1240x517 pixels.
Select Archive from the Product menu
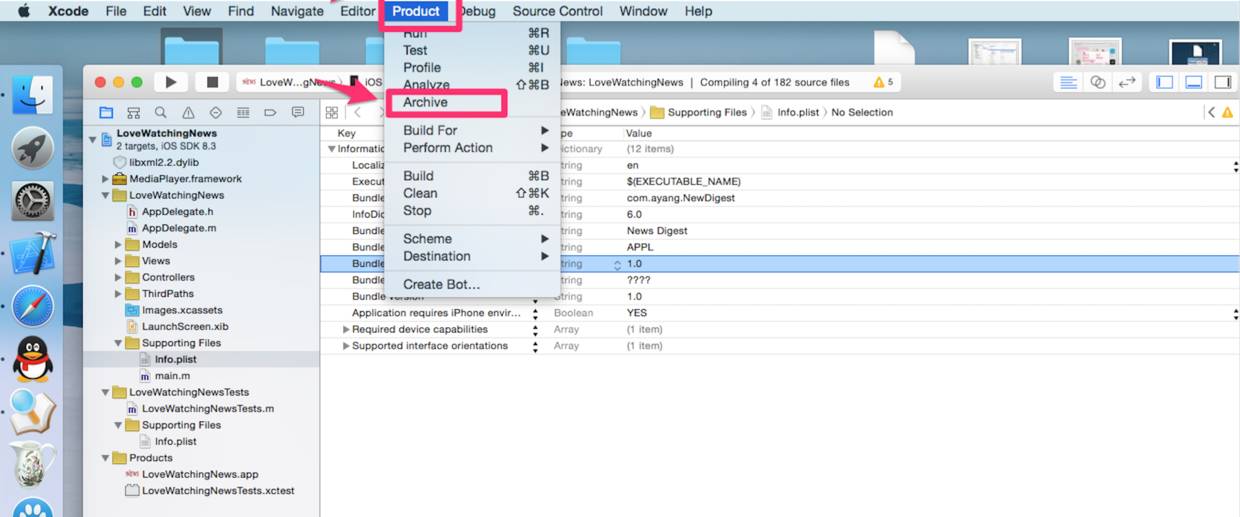(425, 102)
